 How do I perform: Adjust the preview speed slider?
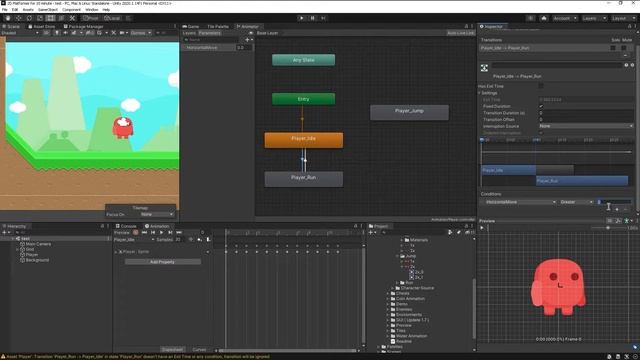[x=607, y=228]
